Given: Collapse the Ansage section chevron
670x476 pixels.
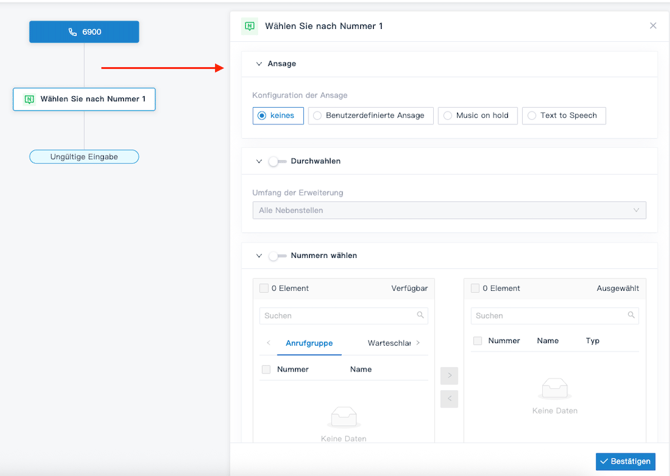Looking at the screenshot, I should point(259,64).
